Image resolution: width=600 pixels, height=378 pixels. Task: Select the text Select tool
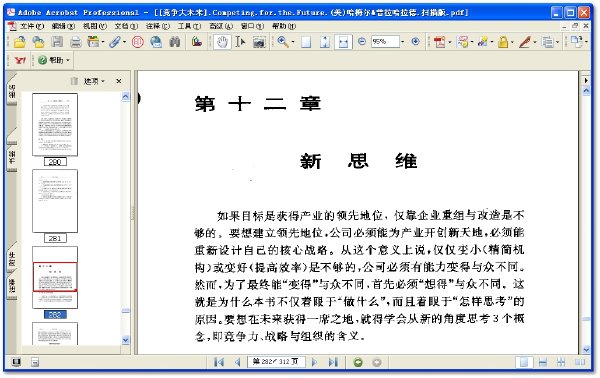click(241, 42)
